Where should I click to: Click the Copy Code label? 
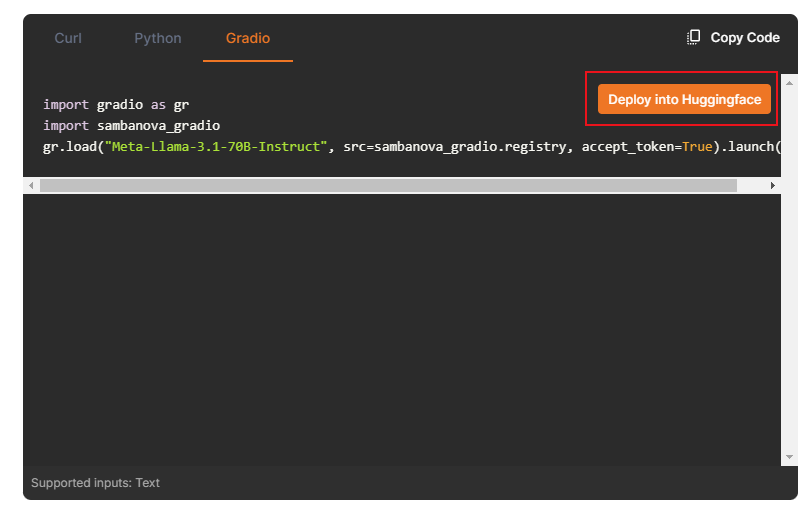click(745, 38)
